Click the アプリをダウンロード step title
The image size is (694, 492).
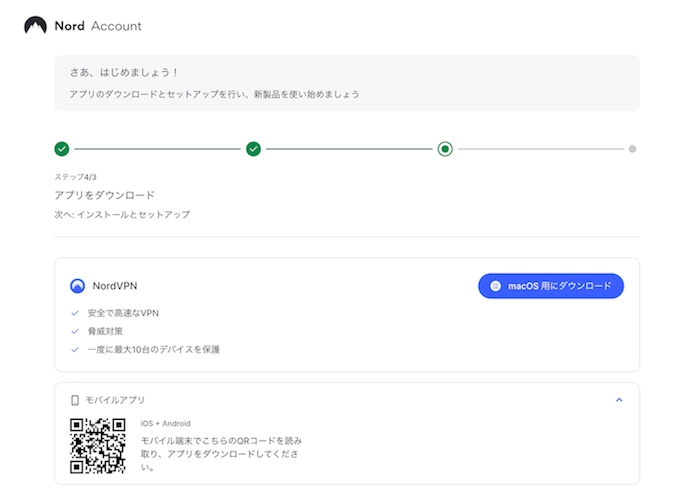tap(104, 195)
